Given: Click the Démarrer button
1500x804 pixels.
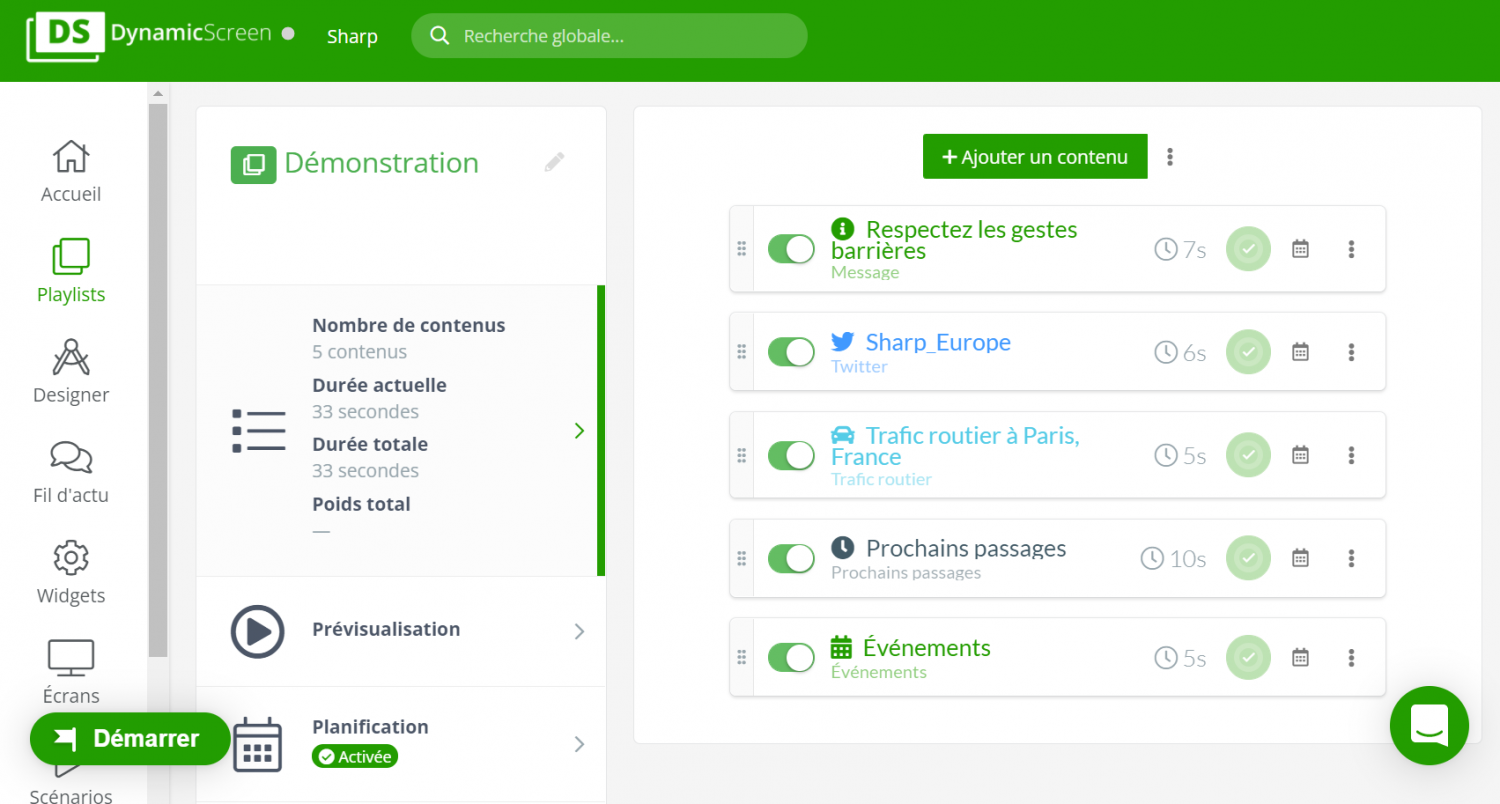Looking at the screenshot, I should [x=130, y=739].
